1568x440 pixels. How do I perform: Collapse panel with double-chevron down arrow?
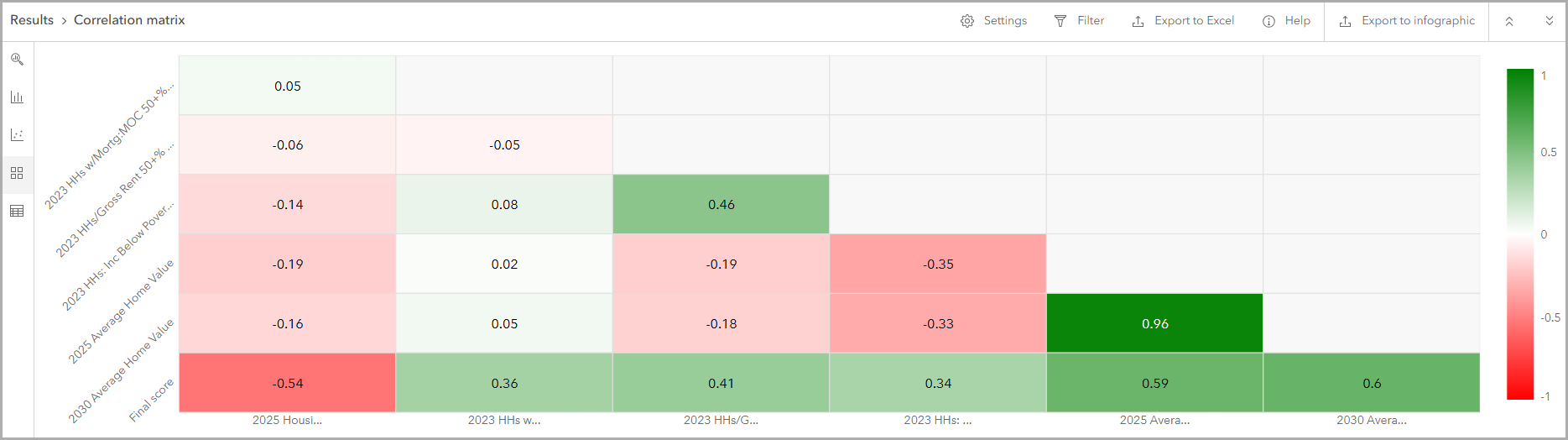(x=1550, y=22)
